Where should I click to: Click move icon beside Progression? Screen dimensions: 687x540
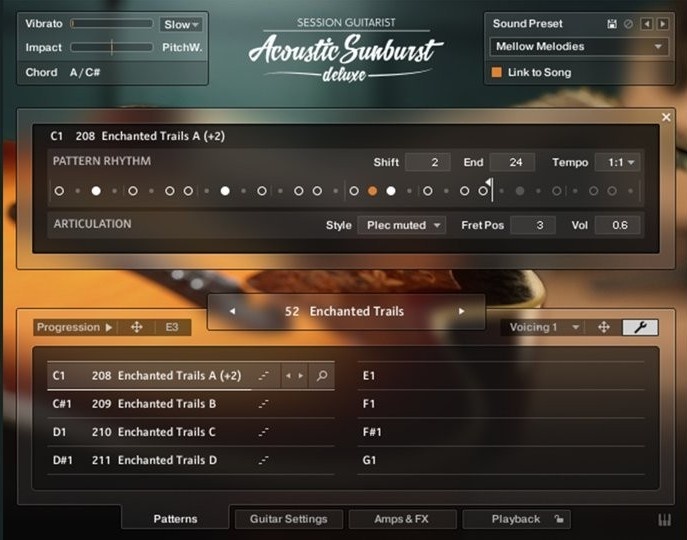click(137, 327)
